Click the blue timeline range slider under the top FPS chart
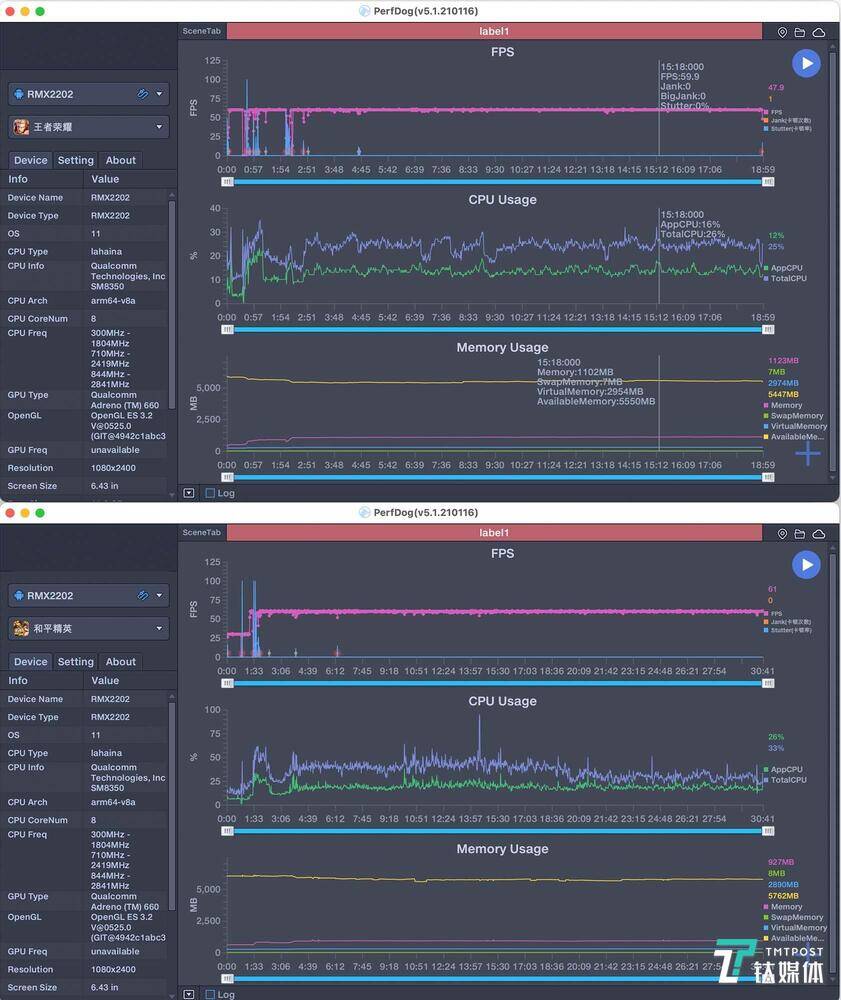This screenshot has width=841, height=1000. tap(500, 182)
